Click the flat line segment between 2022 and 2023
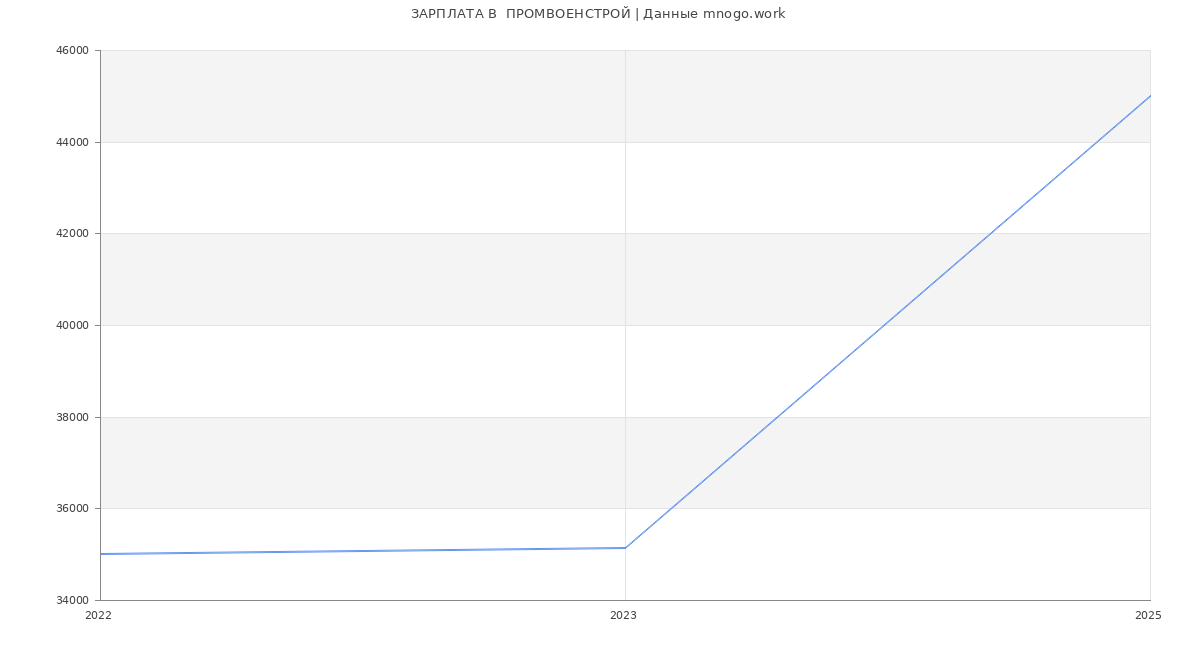 [360, 551]
